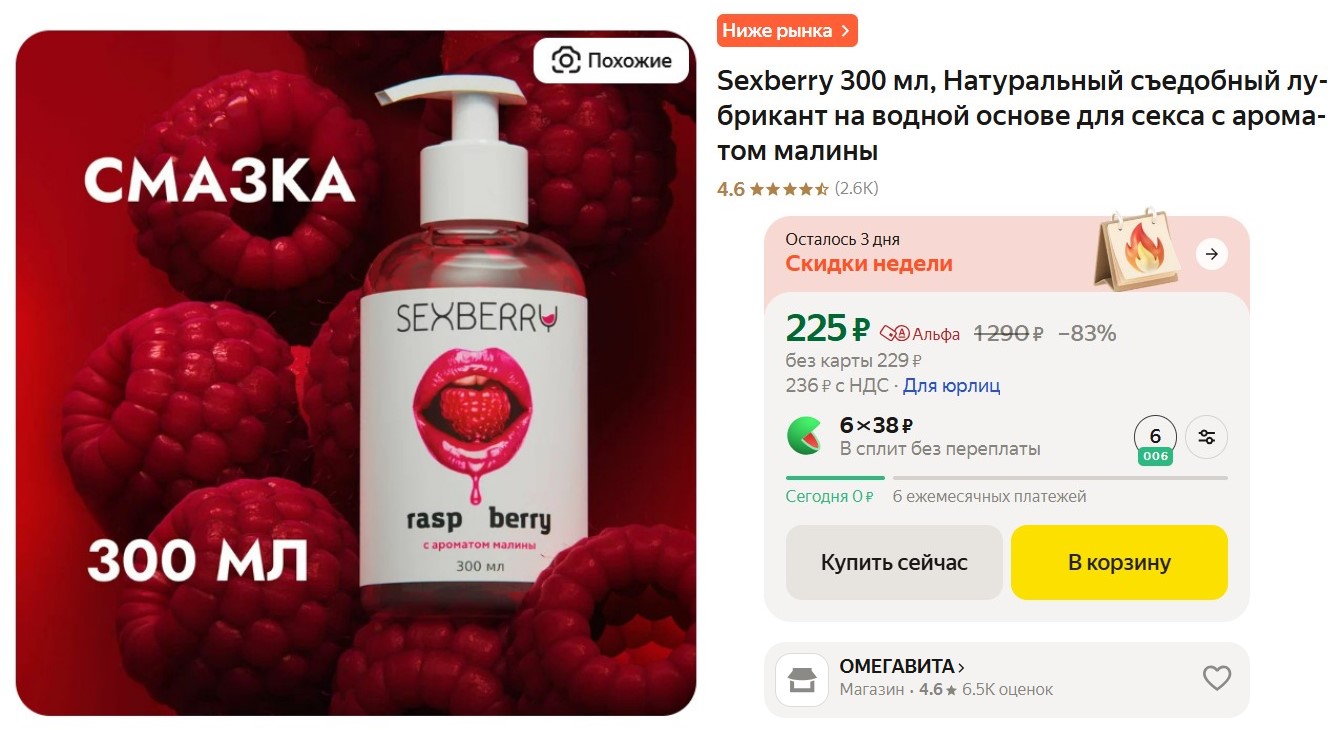Open ОМЕГАВИТА store icon

801,680
